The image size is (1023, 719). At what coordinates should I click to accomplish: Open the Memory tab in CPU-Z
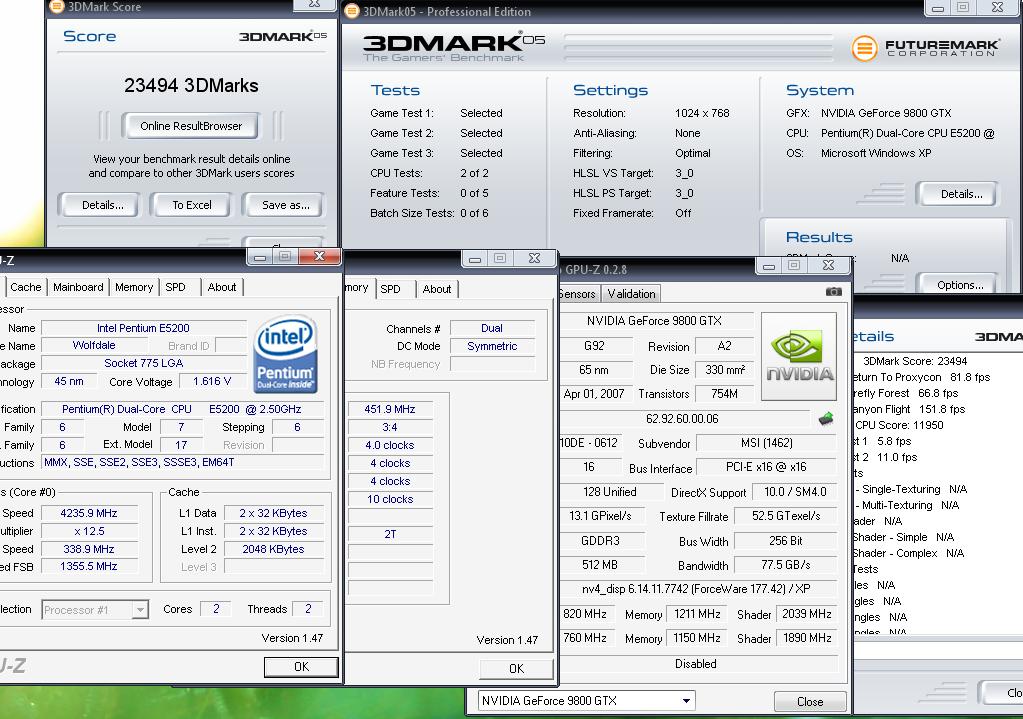[134, 287]
